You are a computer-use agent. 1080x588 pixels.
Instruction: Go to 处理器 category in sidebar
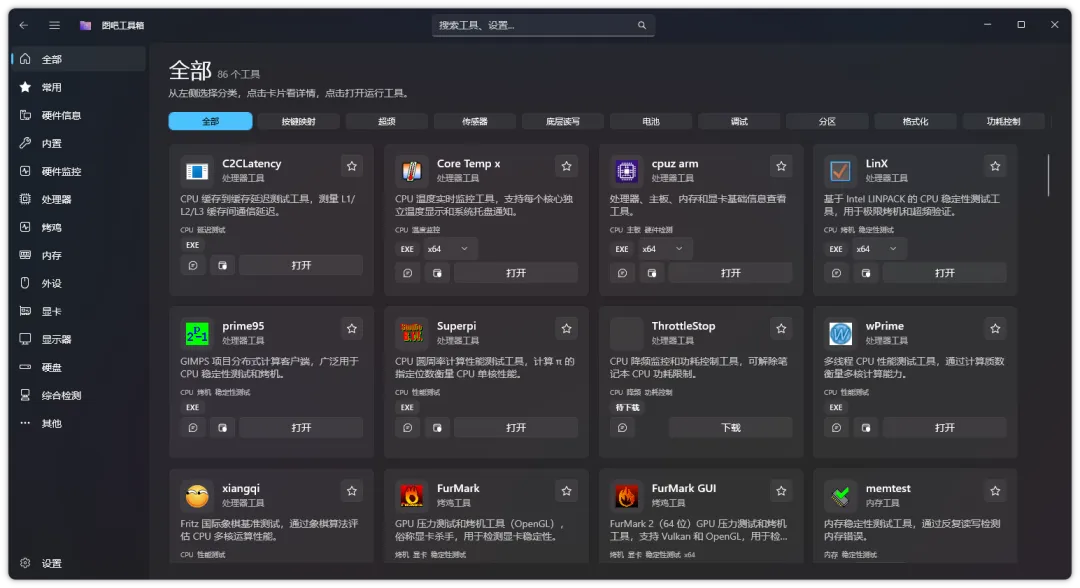79,199
